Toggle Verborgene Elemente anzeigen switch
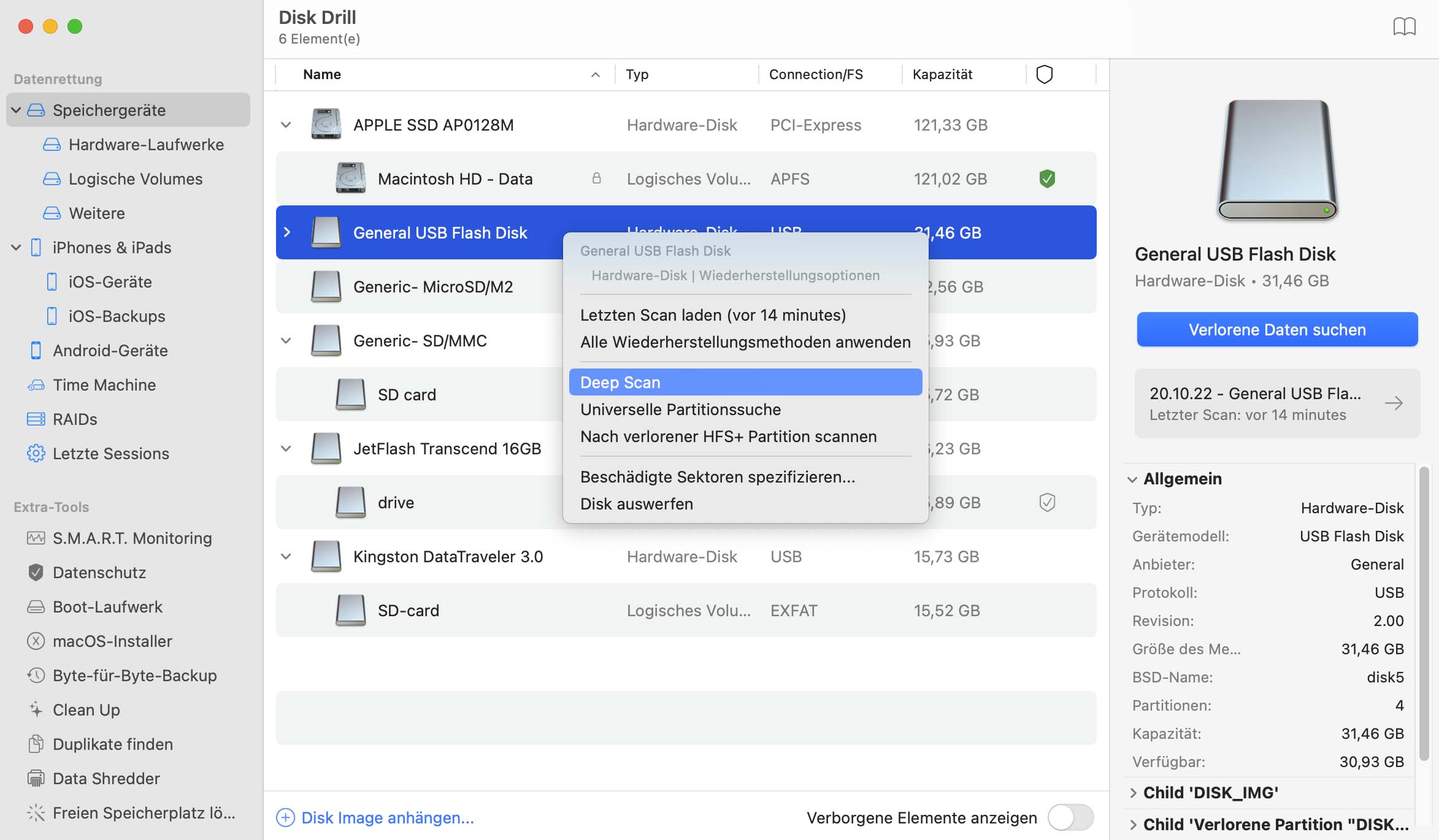Viewport: 1439px width, 840px height. point(1070,817)
